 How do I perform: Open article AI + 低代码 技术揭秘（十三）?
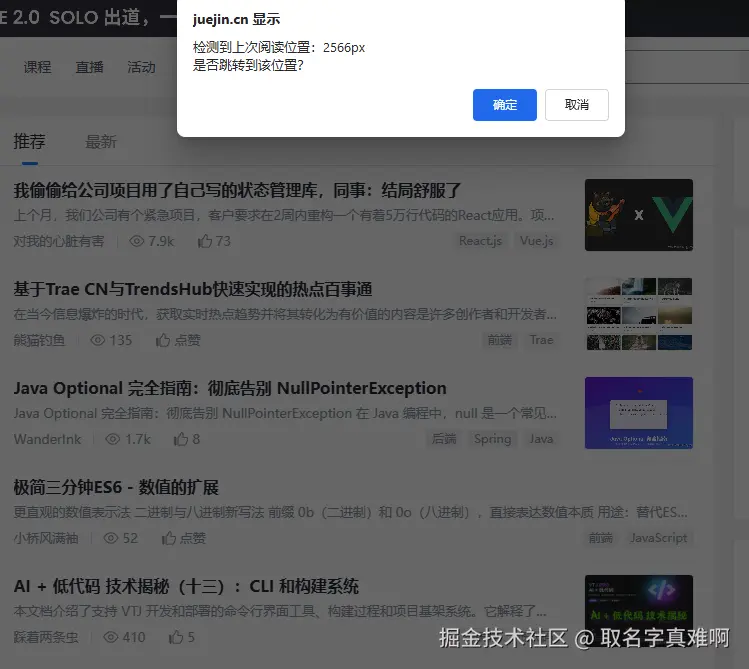(x=186, y=586)
